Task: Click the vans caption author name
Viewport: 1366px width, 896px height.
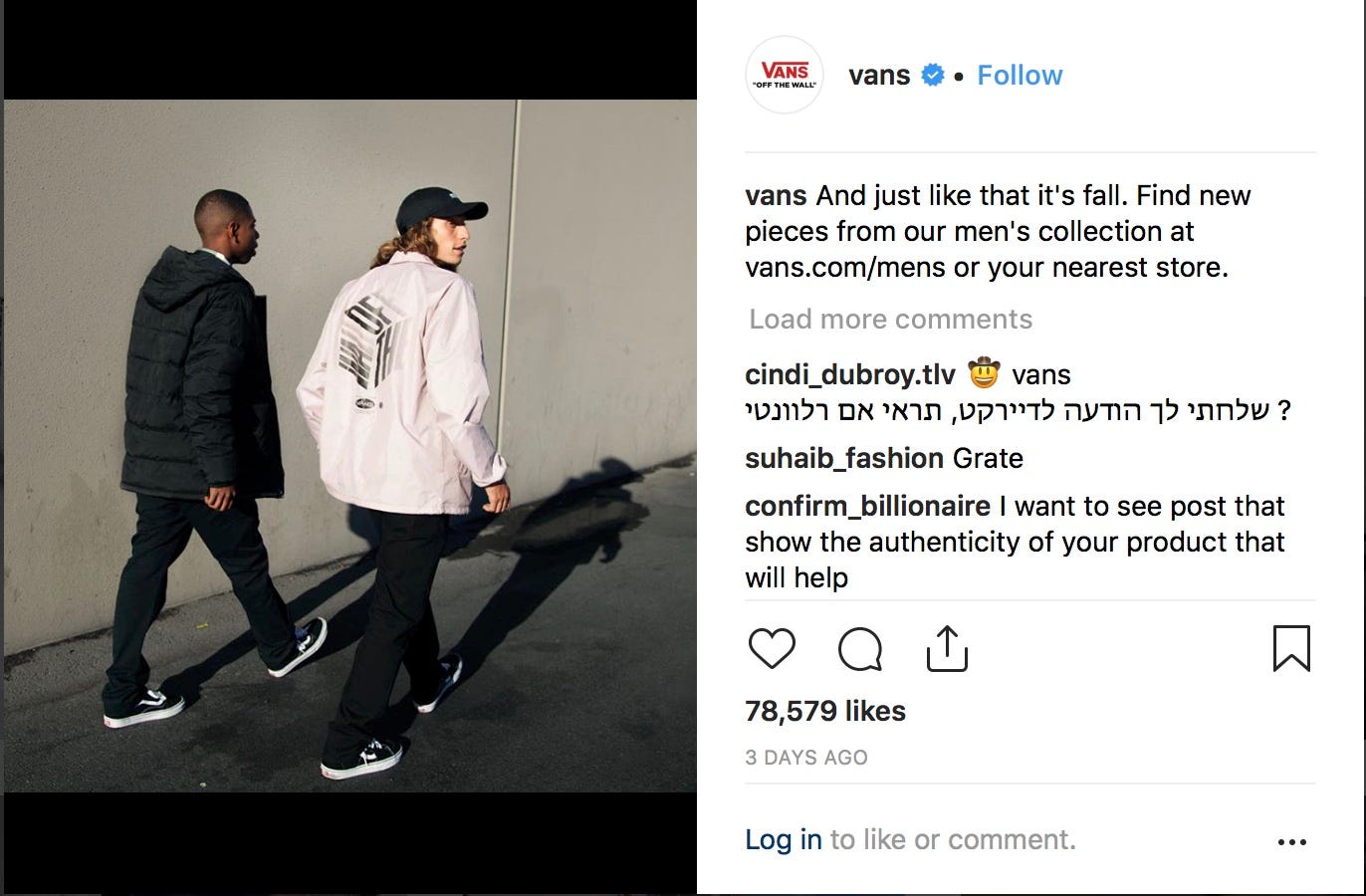Action: point(776,196)
